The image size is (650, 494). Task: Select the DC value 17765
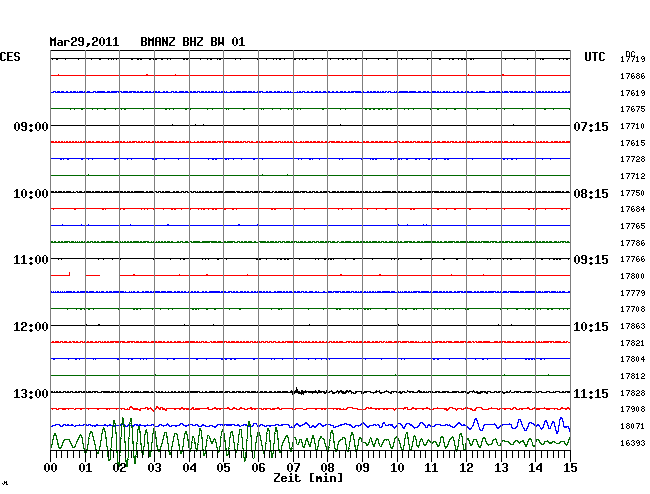pos(633,226)
